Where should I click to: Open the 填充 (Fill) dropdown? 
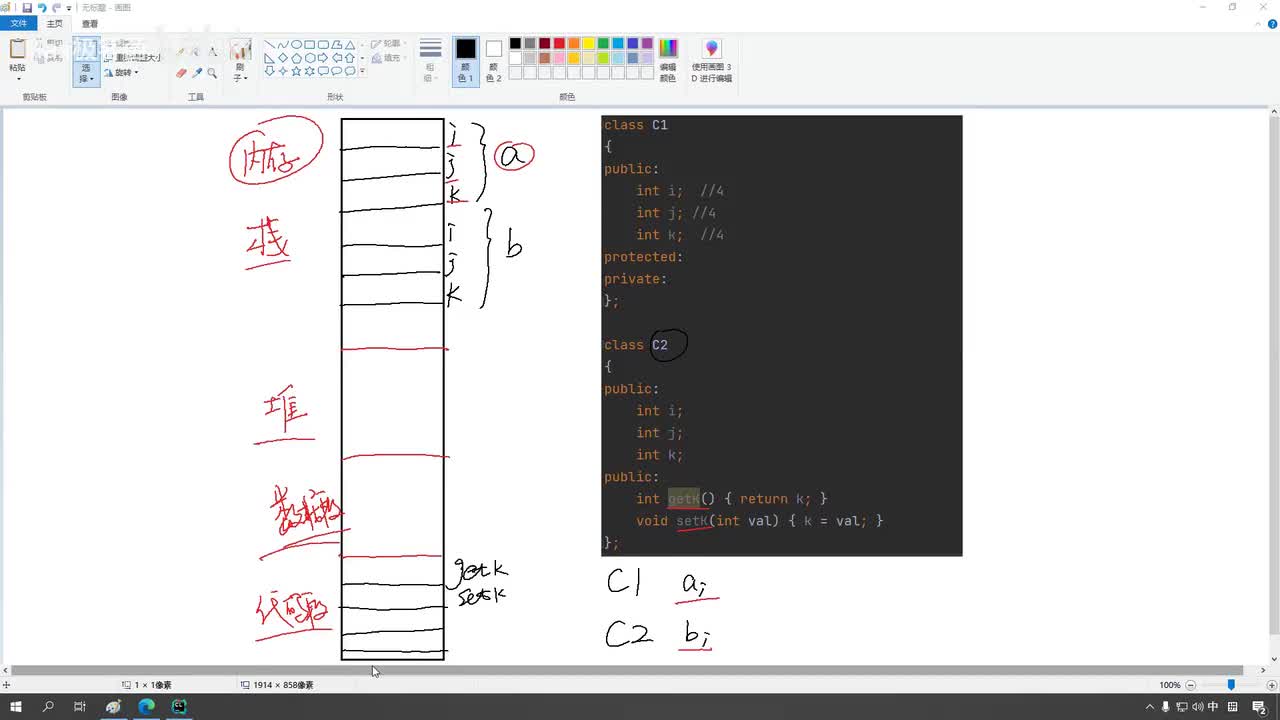[387, 58]
